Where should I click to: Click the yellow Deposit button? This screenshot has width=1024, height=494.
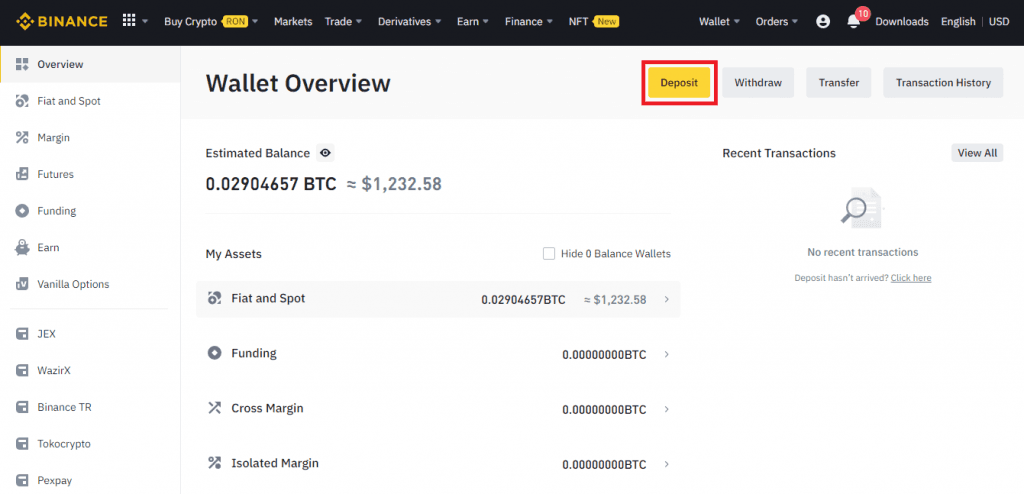coord(679,83)
